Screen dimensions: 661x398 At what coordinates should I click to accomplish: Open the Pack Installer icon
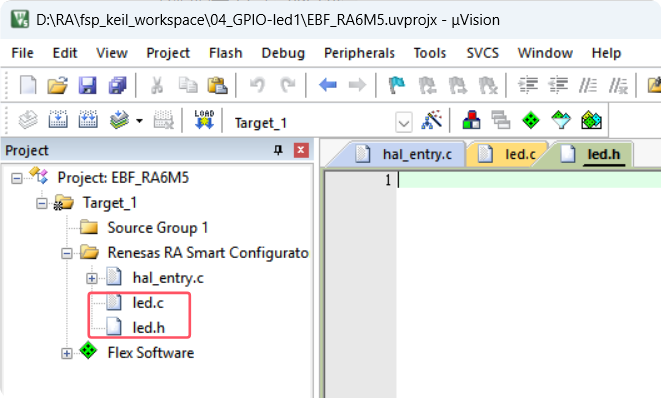click(591, 120)
